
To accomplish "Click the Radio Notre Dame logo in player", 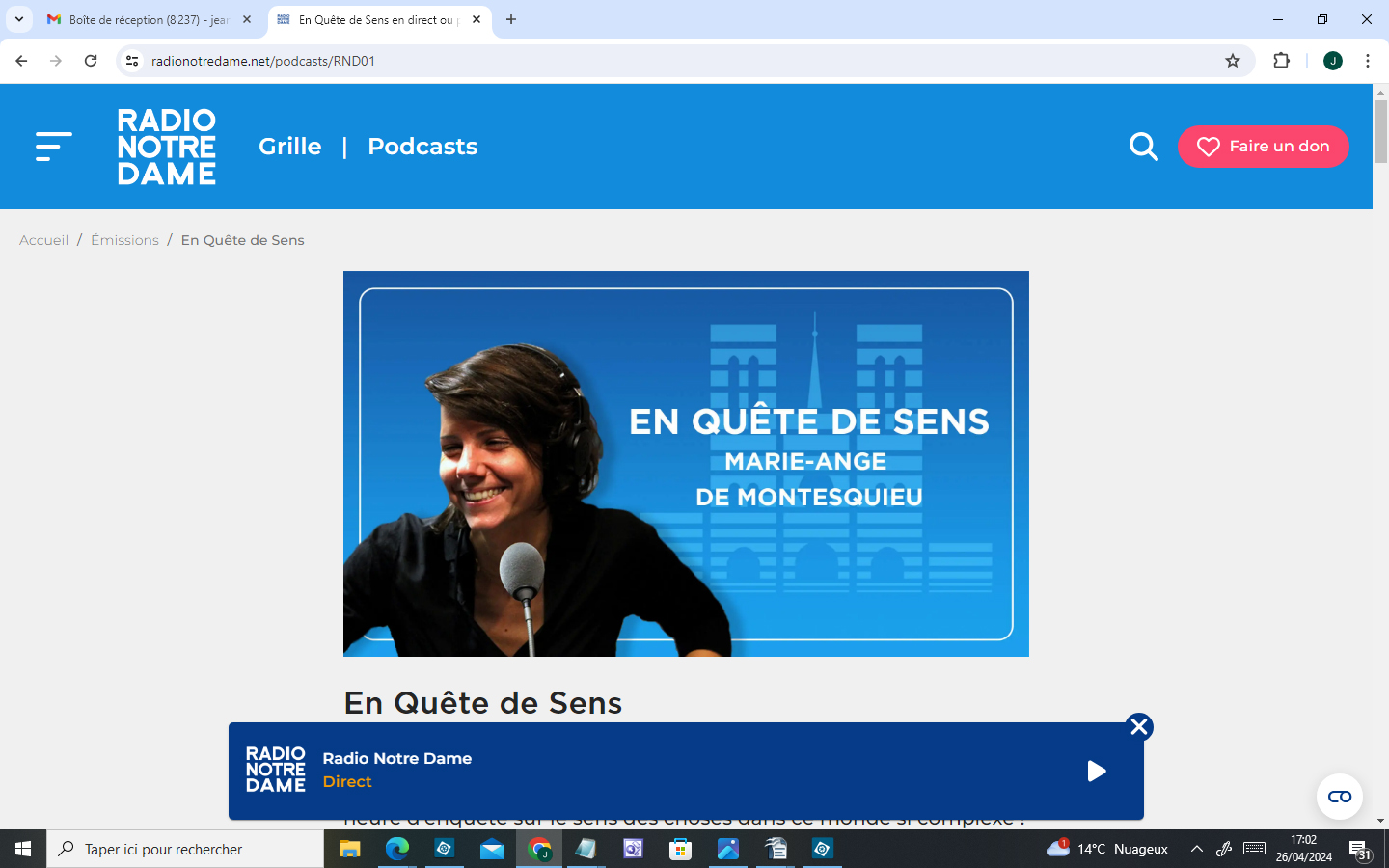I will [x=276, y=770].
